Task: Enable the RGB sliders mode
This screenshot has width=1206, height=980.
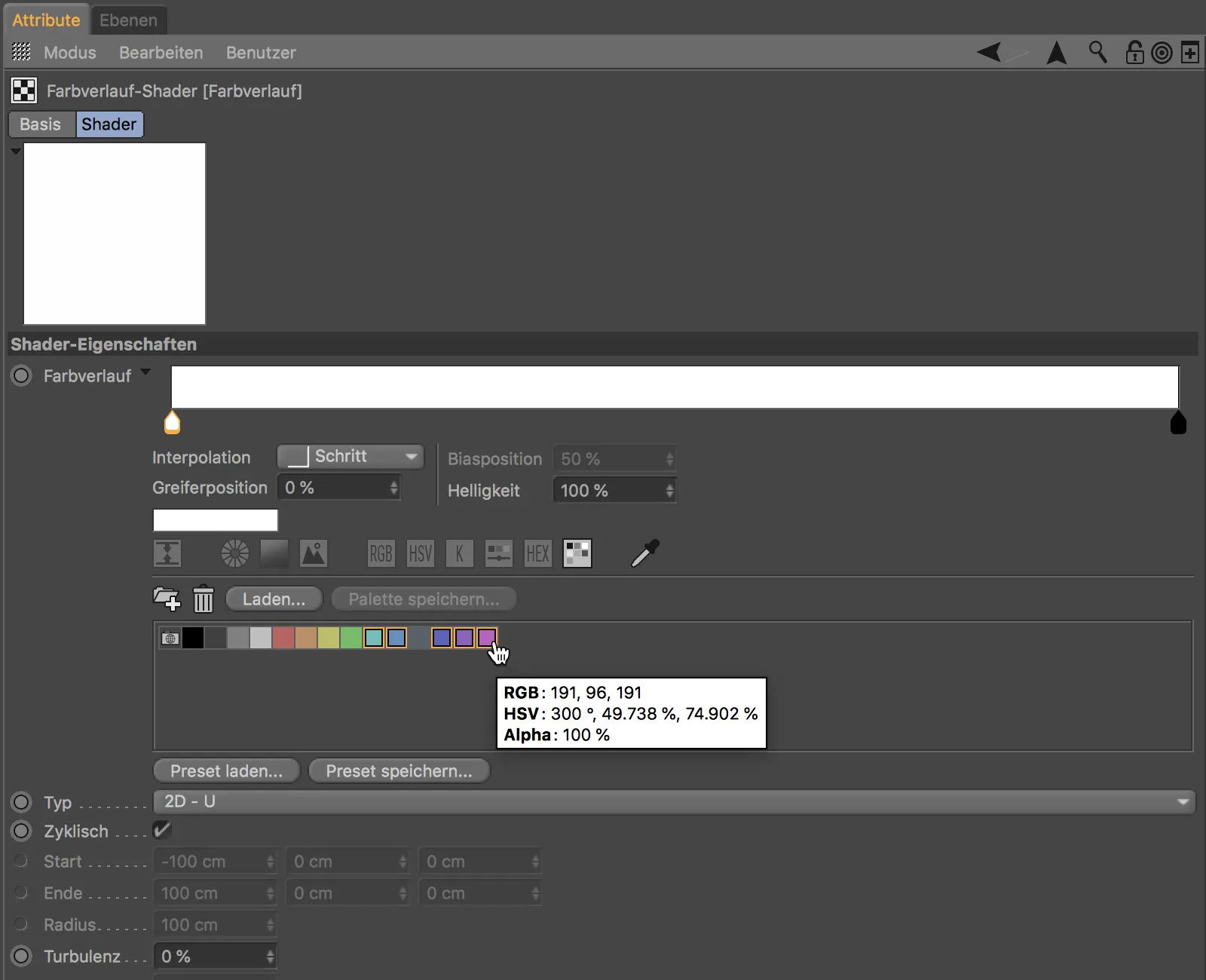Action: (381, 553)
